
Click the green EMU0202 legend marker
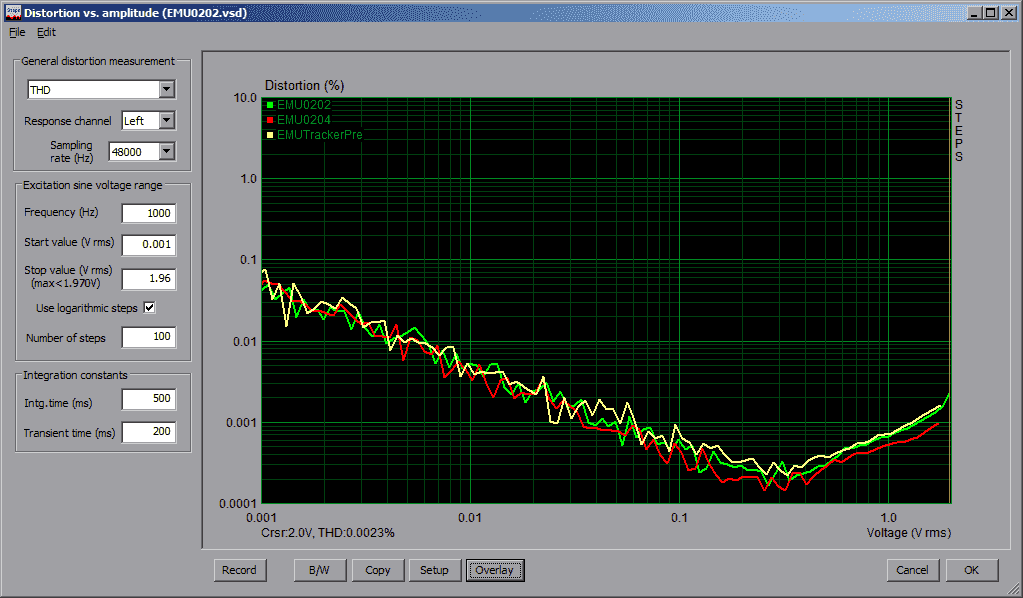pos(270,104)
